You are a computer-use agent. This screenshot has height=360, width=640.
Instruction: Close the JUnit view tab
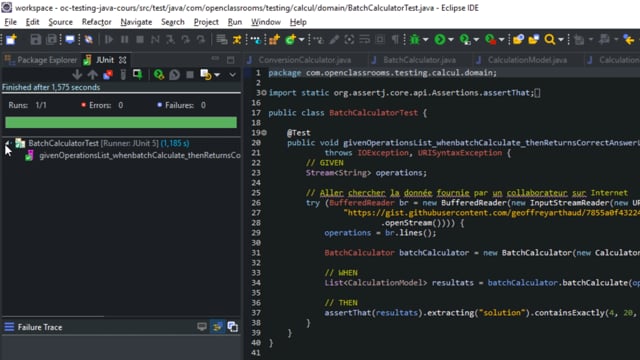tap(122, 60)
